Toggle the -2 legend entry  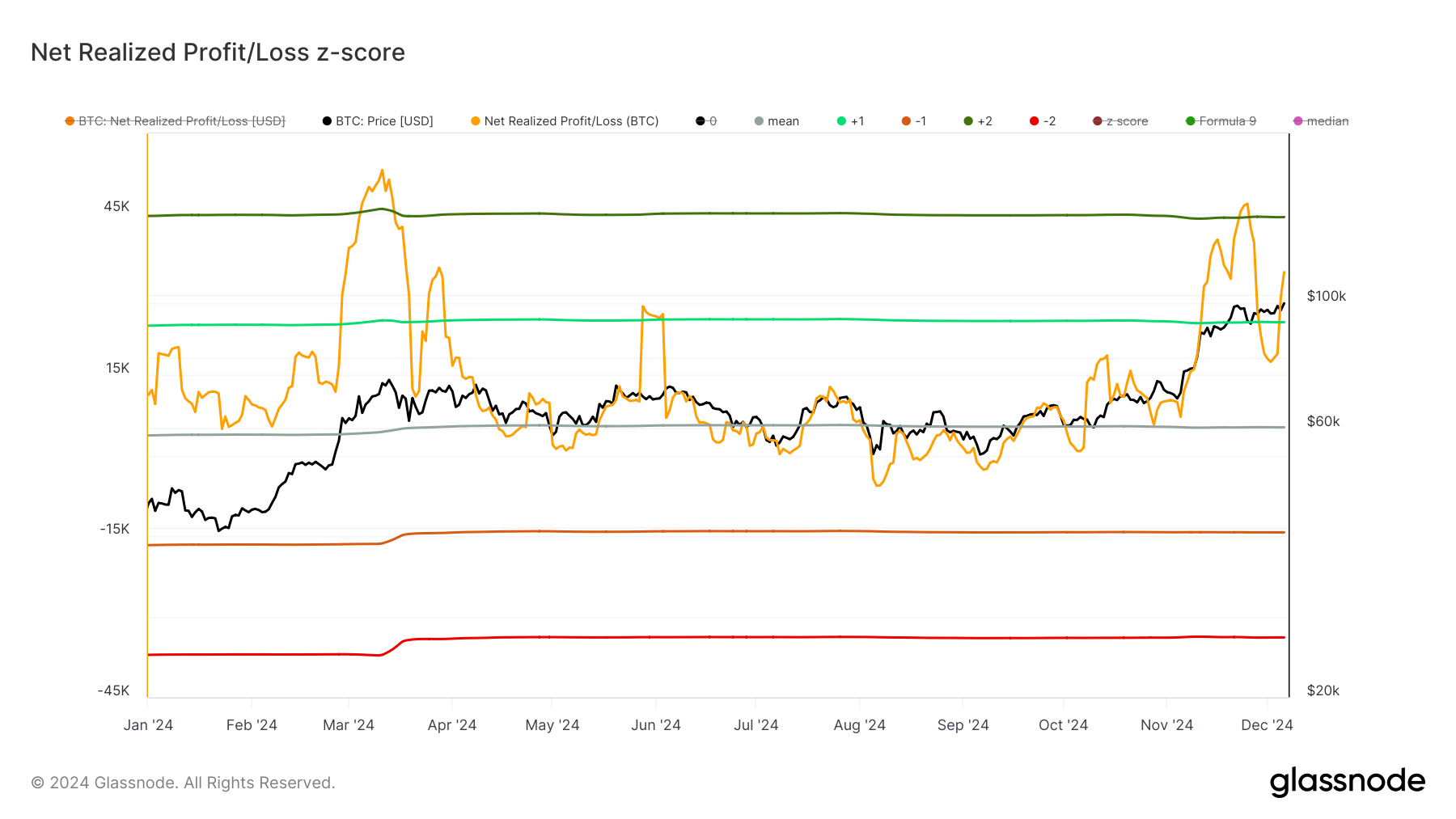click(x=1043, y=121)
